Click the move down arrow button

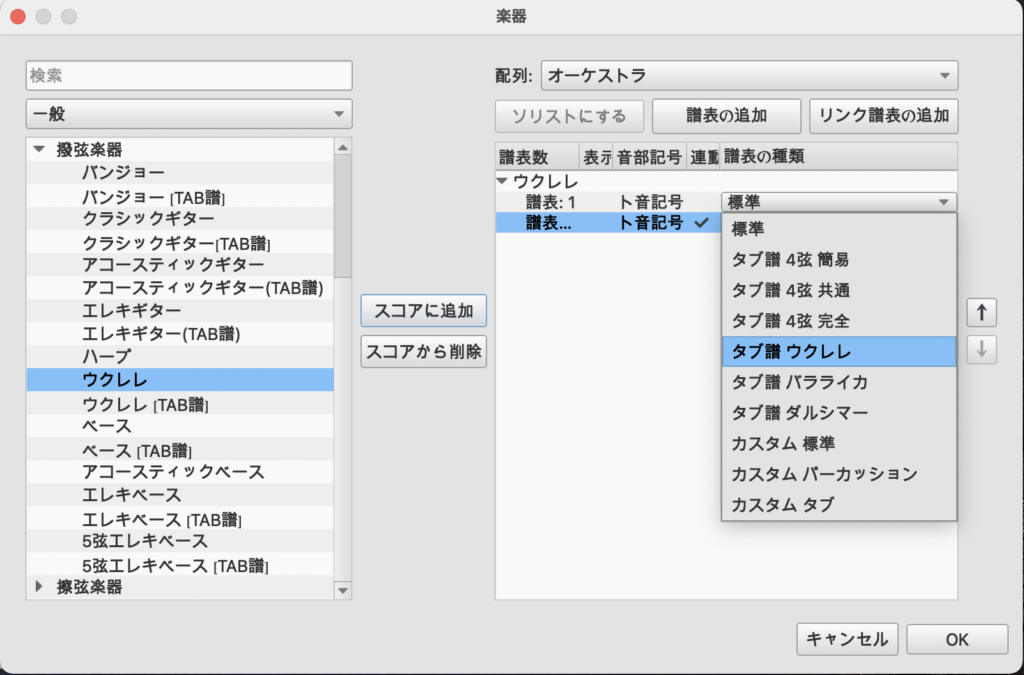point(981,350)
